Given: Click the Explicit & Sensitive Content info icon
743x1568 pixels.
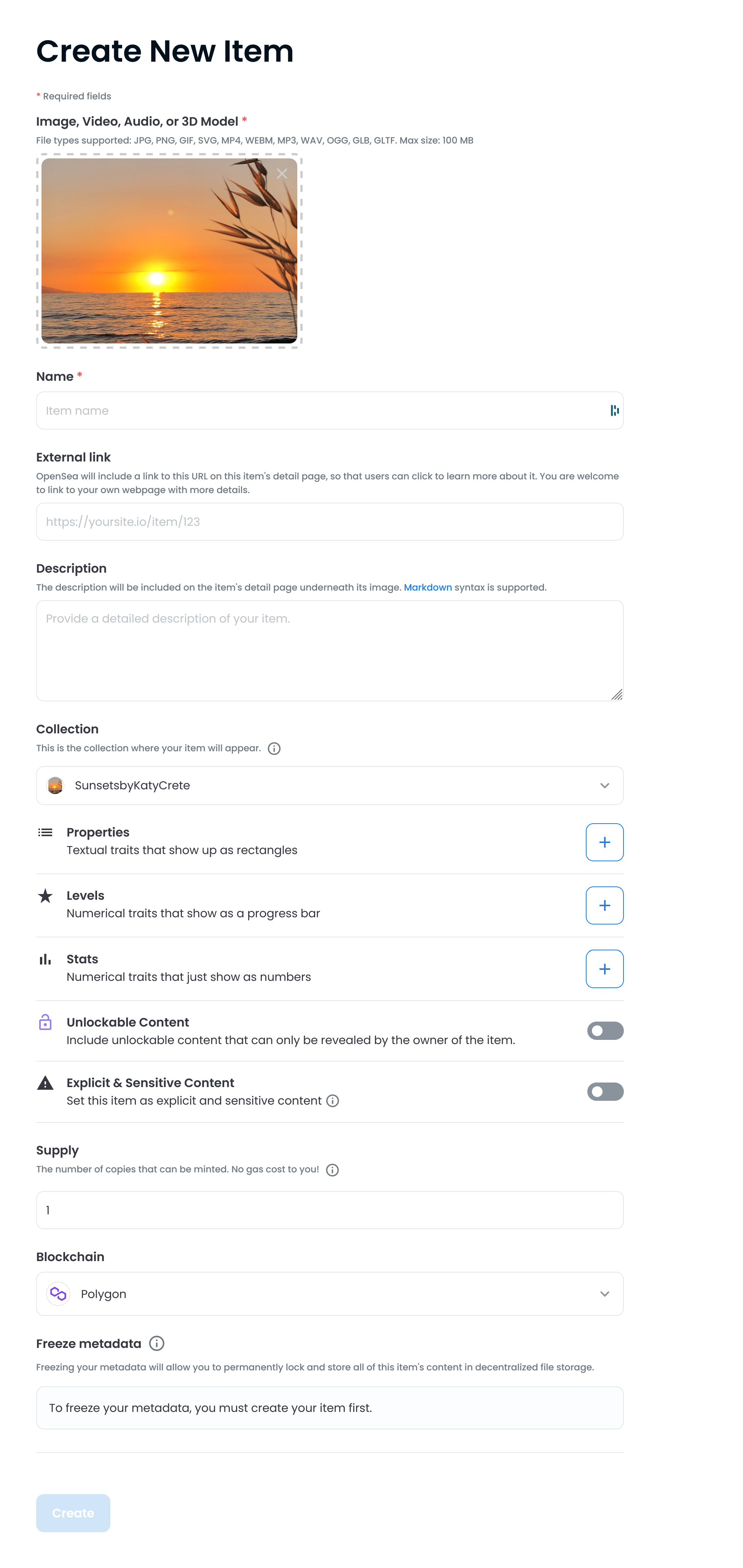Looking at the screenshot, I should 332,1100.
